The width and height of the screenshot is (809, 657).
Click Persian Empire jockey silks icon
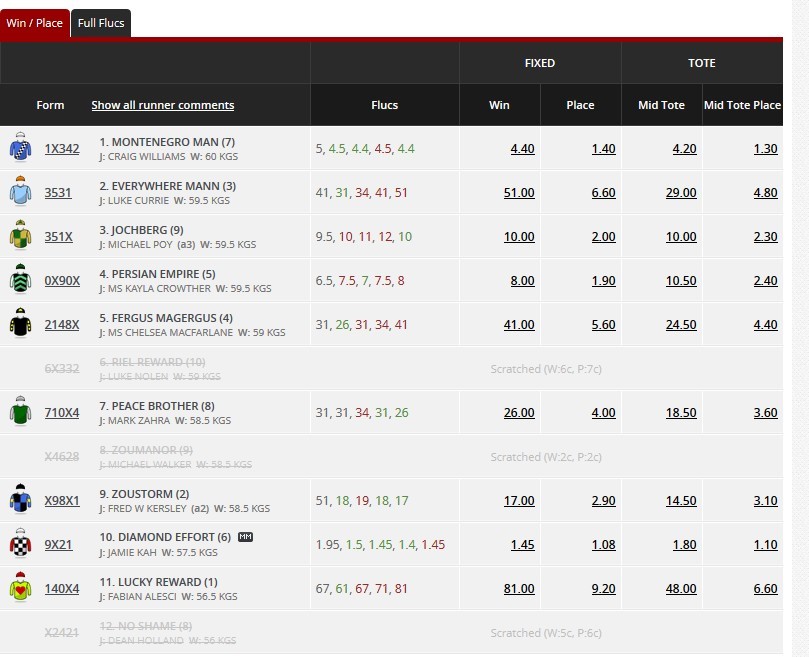pos(21,279)
